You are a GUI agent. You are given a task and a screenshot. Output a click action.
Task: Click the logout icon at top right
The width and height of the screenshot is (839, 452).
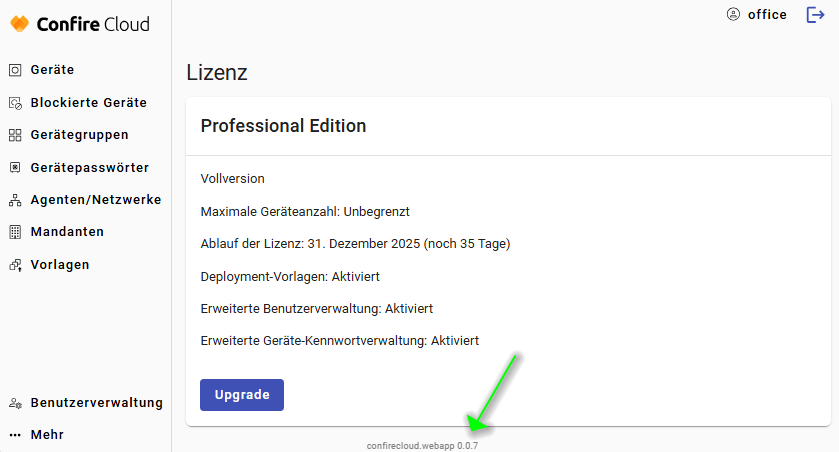(x=815, y=15)
